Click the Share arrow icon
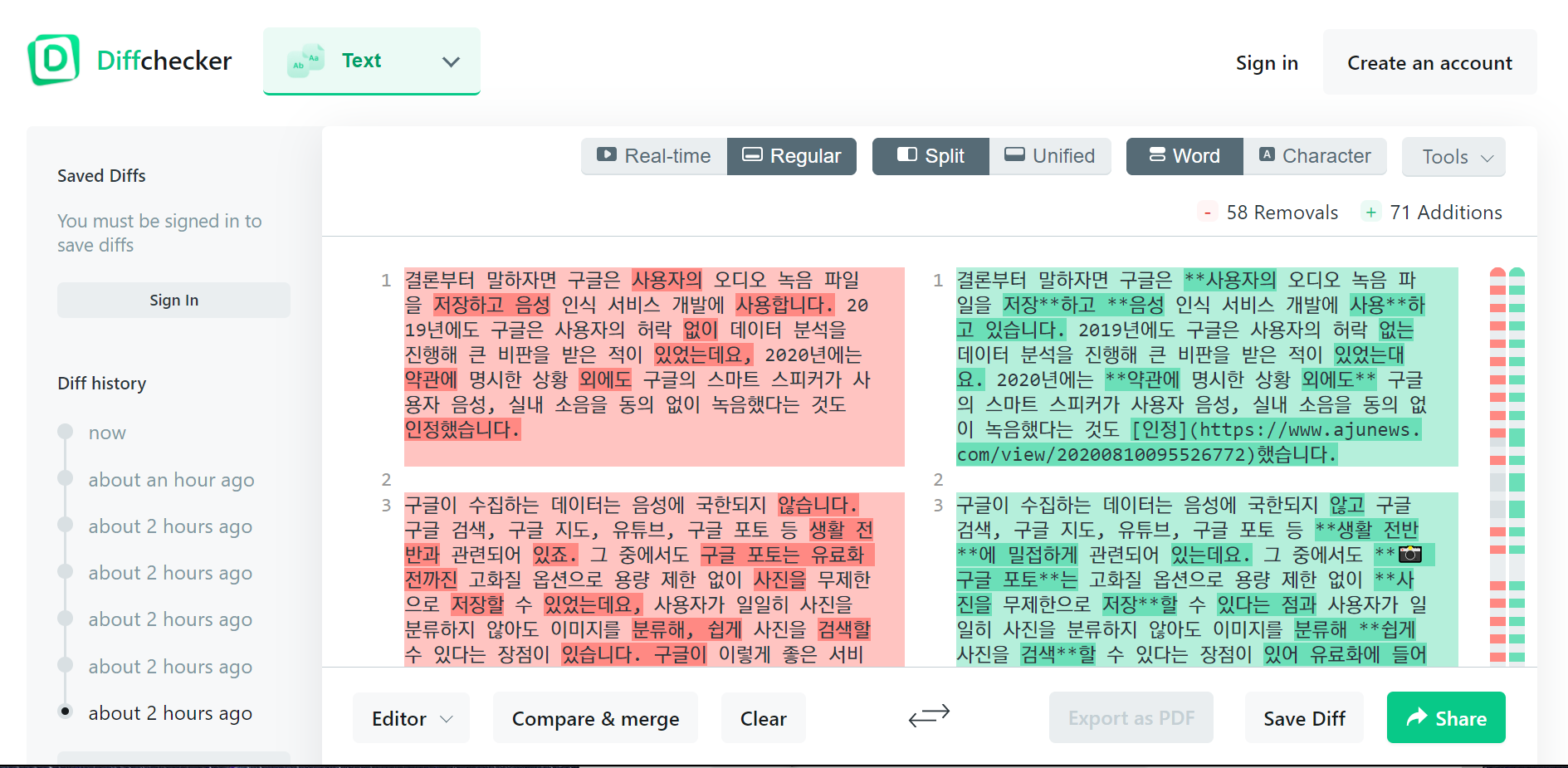 coord(1417,717)
